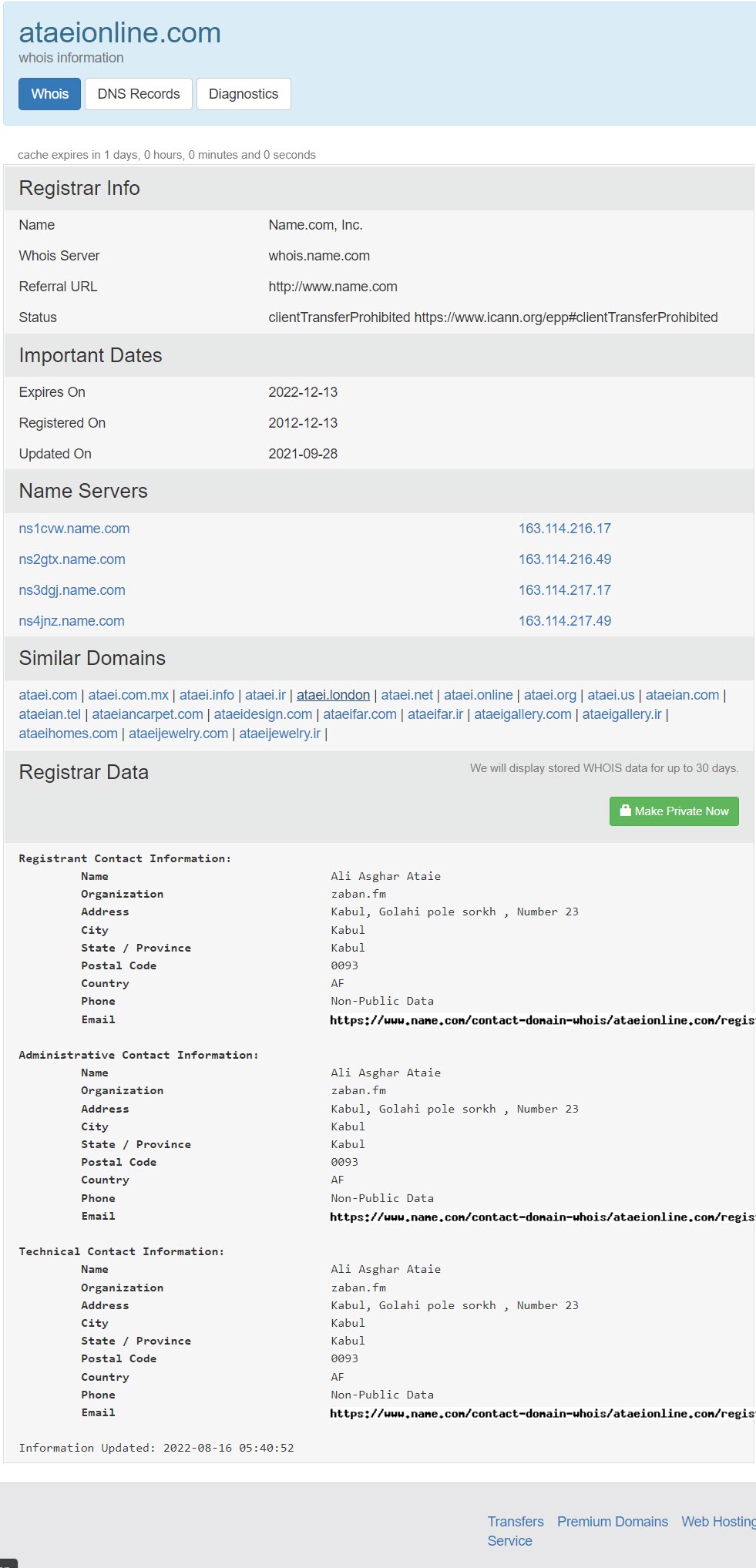The height and width of the screenshot is (1568, 756).
Task: Click the Administrative Contact email URL
Action: [543, 1217]
